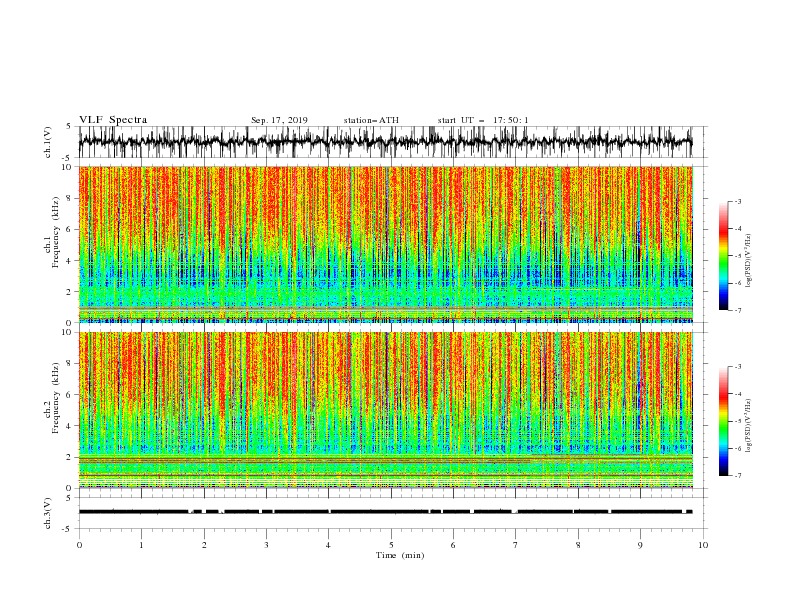Screen dimensions: 792x612
Task: Click the "Time (min)" axis title
Action: point(400,555)
